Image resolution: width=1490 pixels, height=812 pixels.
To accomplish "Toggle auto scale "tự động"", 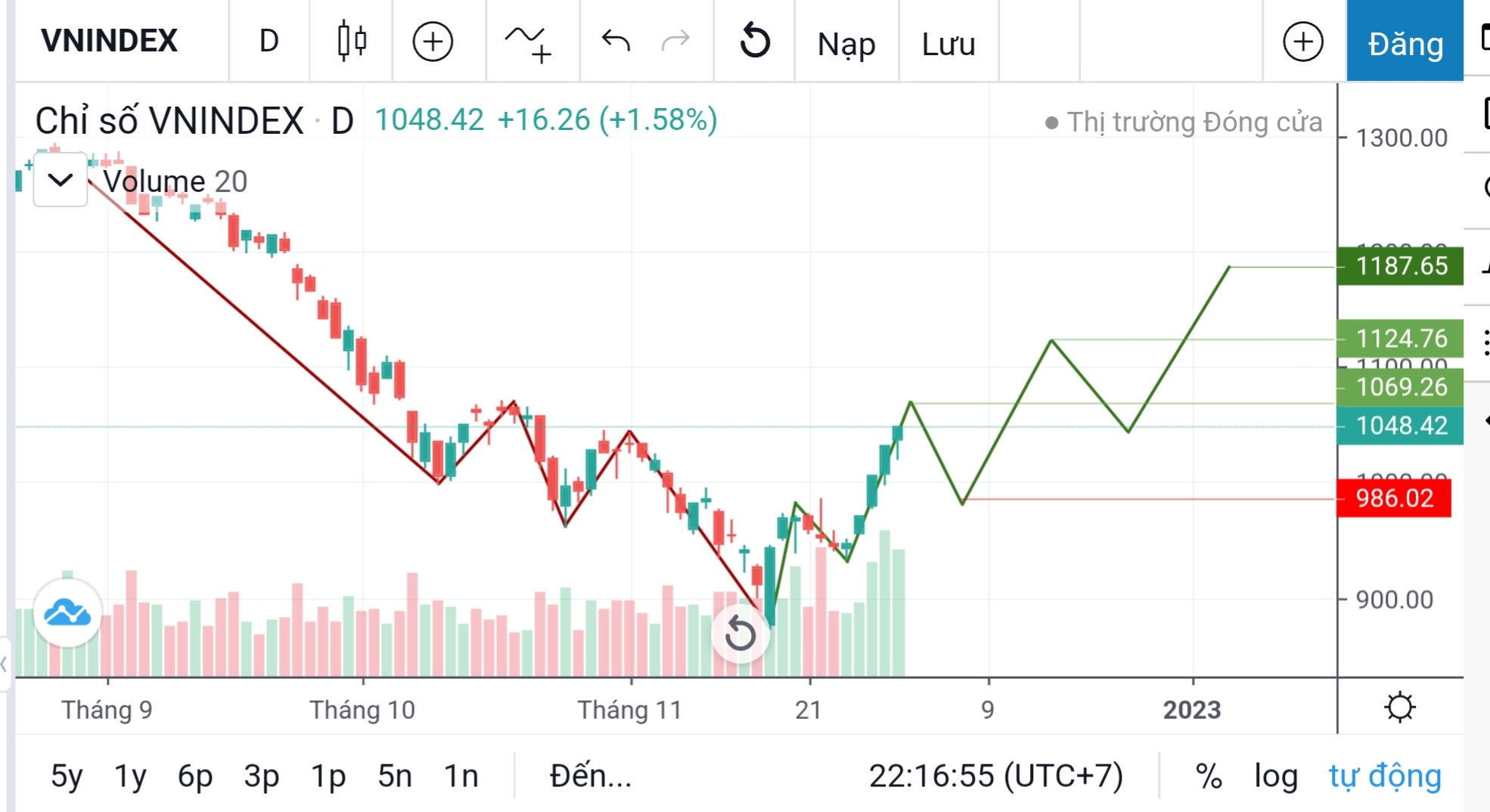I will coord(1385,776).
